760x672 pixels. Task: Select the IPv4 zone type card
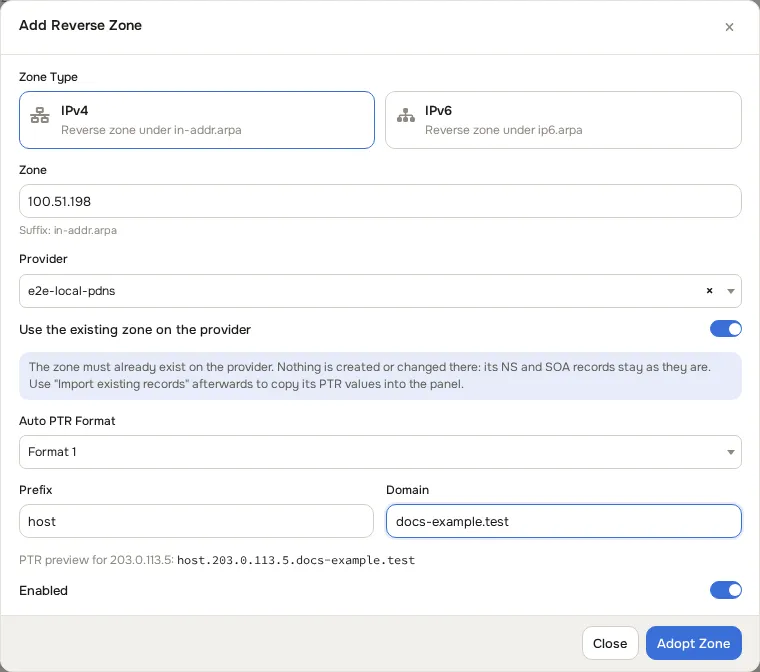point(197,120)
